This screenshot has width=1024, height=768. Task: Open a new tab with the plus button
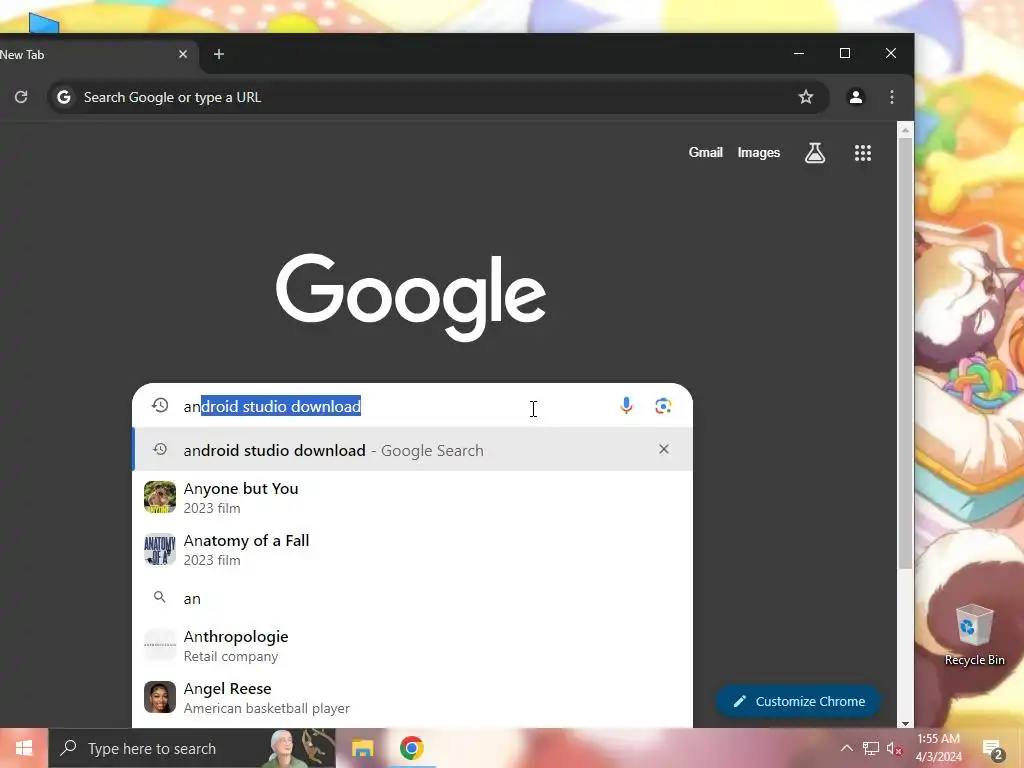219,54
